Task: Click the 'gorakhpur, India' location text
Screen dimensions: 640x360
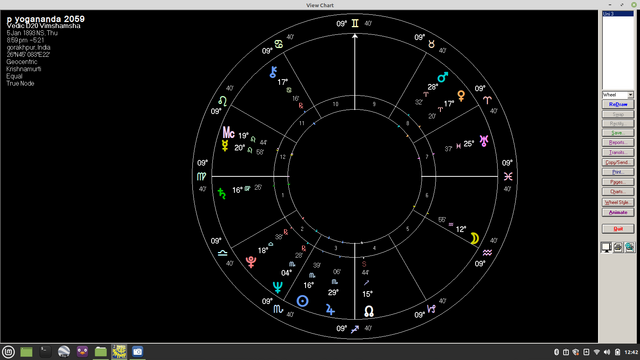Action: (29, 47)
